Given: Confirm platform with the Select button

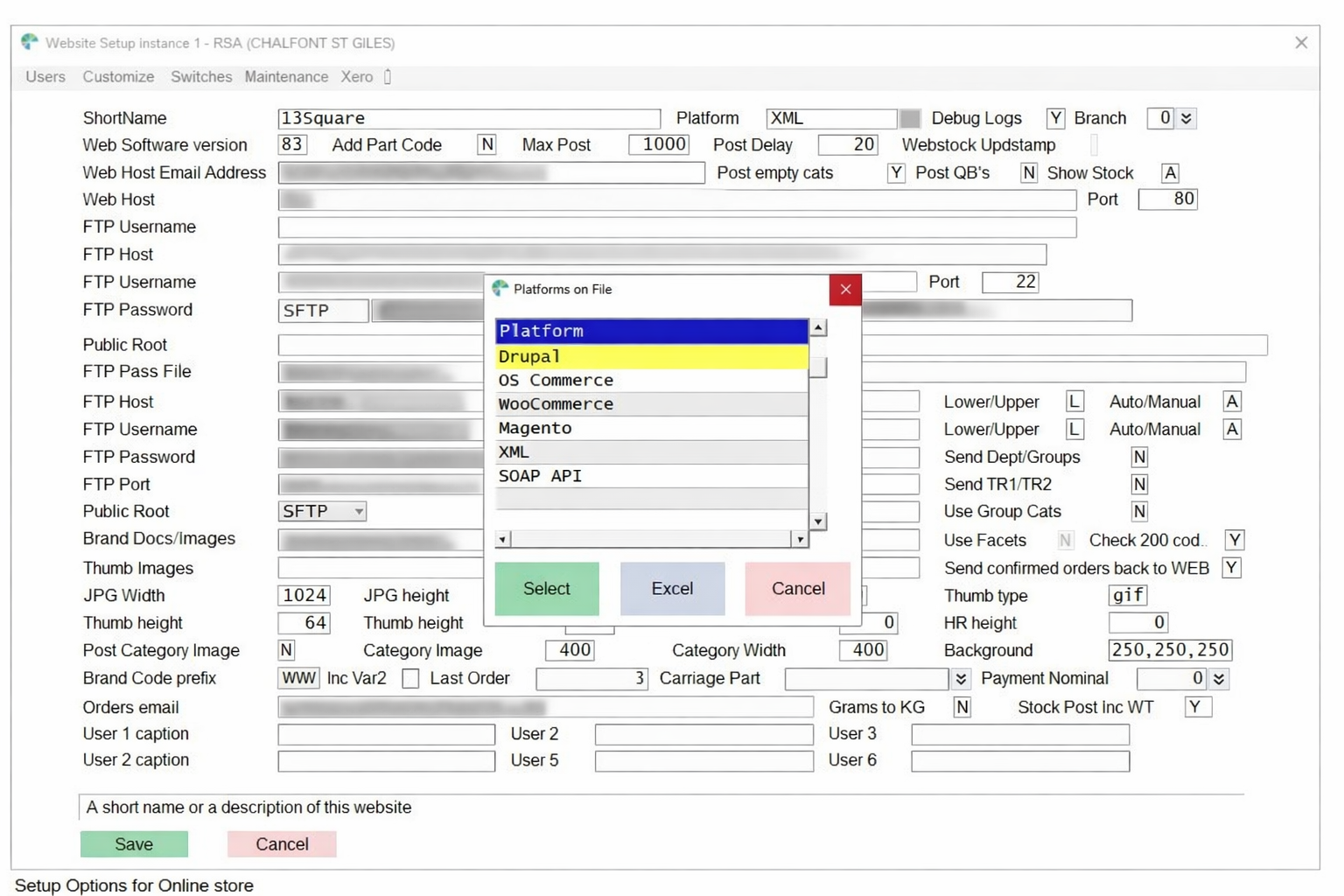Looking at the screenshot, I should (x=546, y=588).
